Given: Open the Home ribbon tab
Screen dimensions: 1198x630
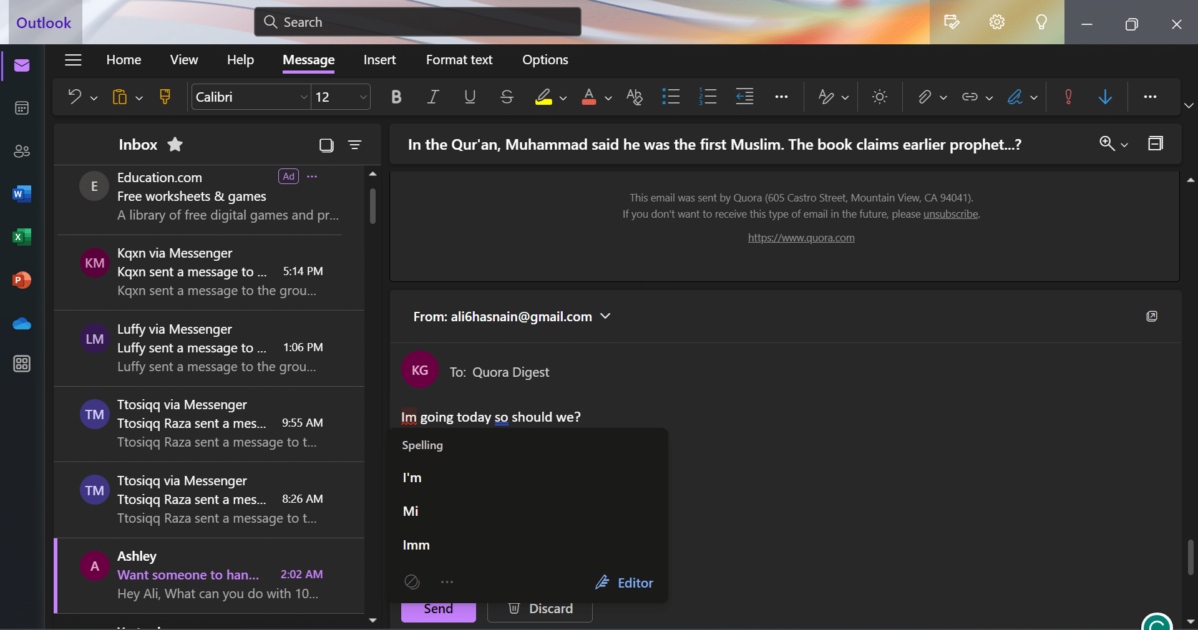Looking at the screenshot, I should pos(124,60).
